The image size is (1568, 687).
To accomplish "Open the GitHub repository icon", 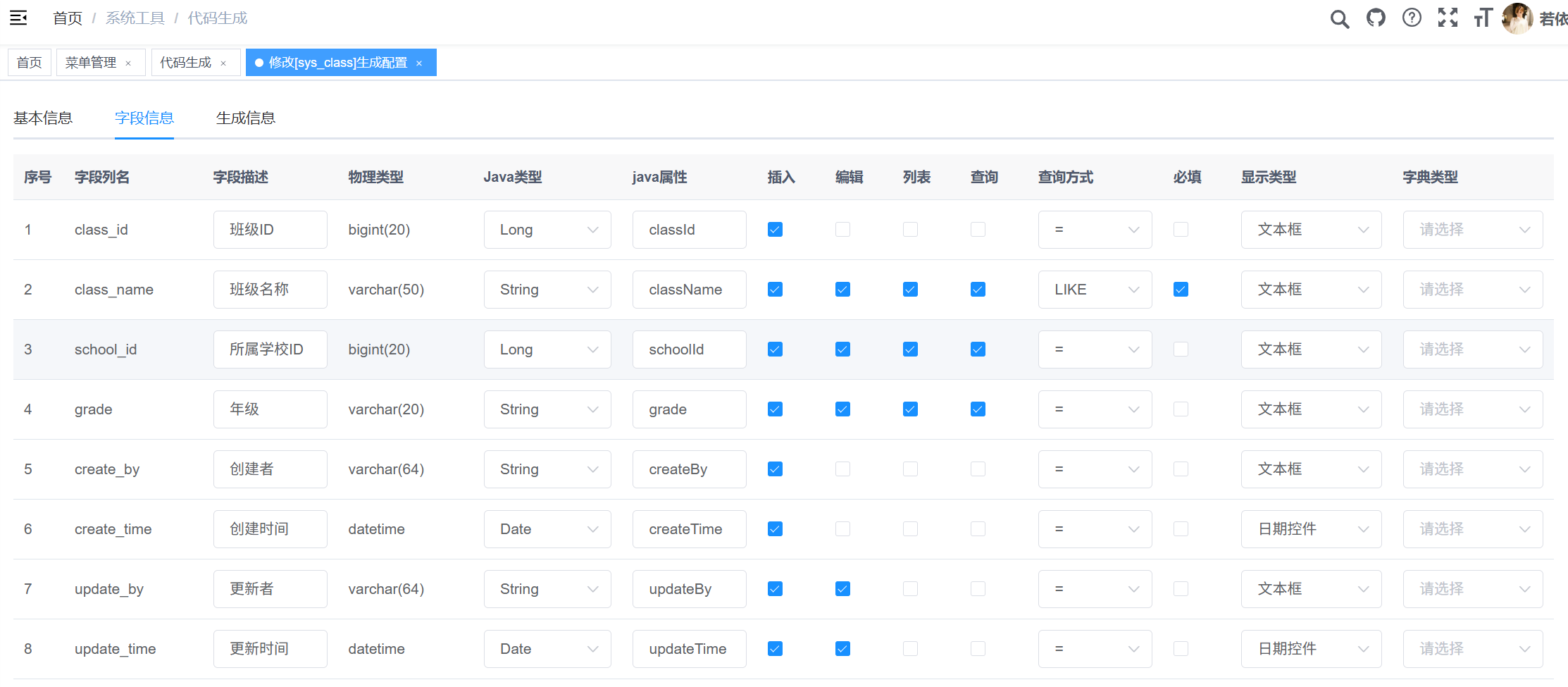I will (1376, 18).
